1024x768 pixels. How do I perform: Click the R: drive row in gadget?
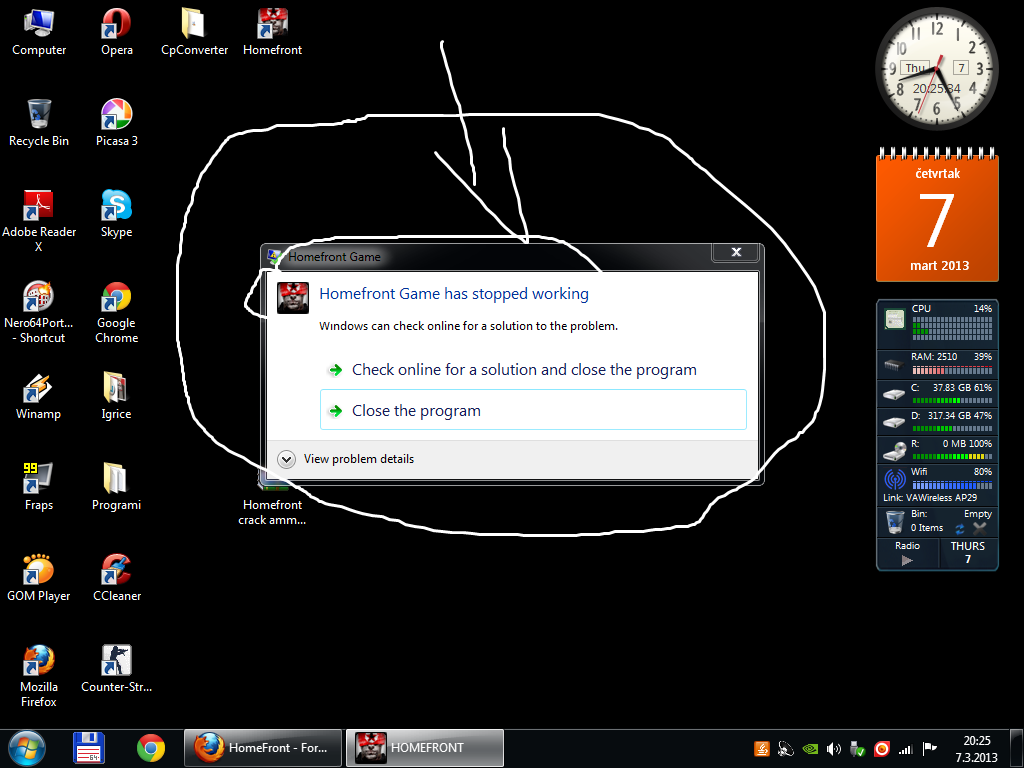click(938, 449)
